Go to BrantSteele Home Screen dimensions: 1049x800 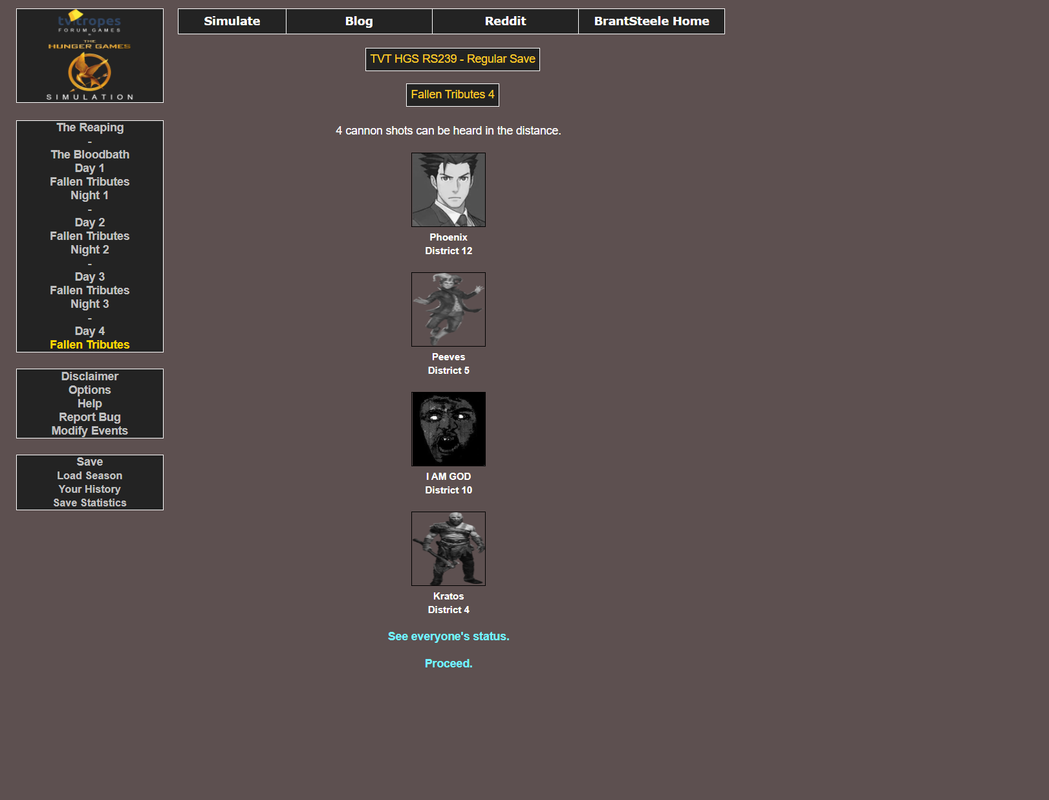click(x=652, y=21)
